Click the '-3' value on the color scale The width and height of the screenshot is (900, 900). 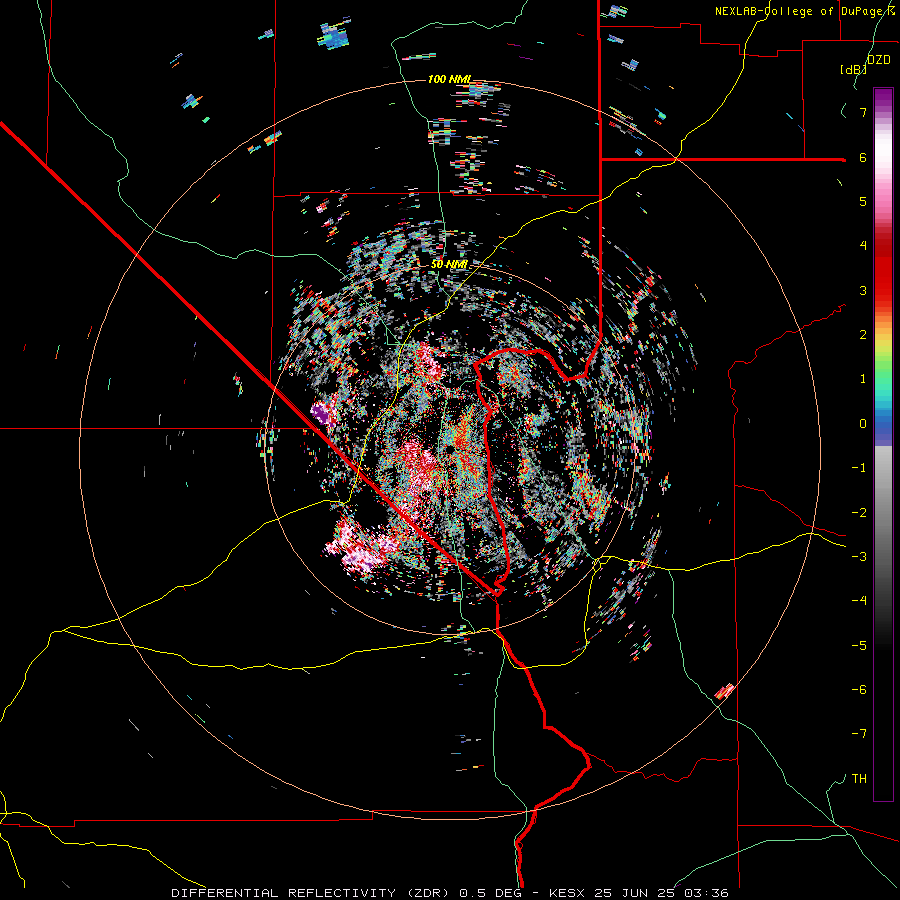tap(859, 557)
